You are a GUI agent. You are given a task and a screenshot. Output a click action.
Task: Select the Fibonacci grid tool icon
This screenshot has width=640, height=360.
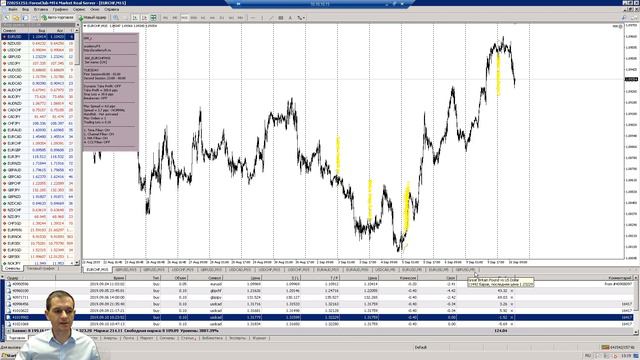281,18
